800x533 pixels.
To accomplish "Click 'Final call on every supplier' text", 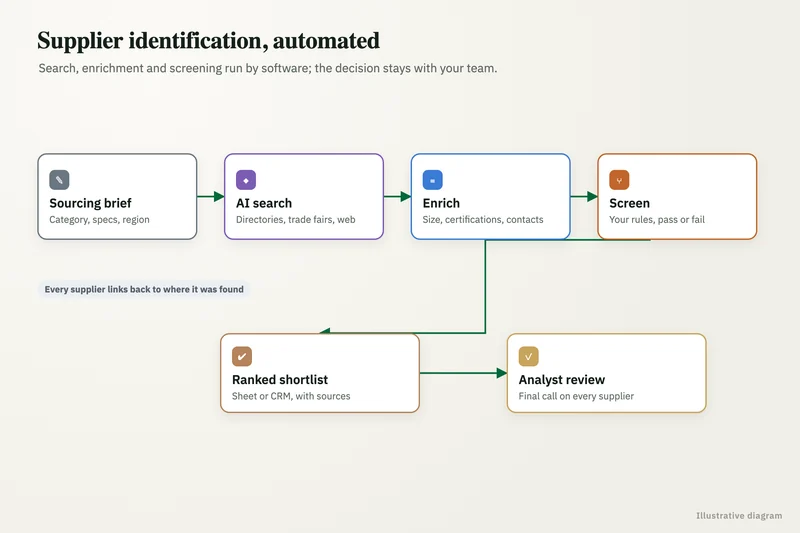I will pos(577,396).
